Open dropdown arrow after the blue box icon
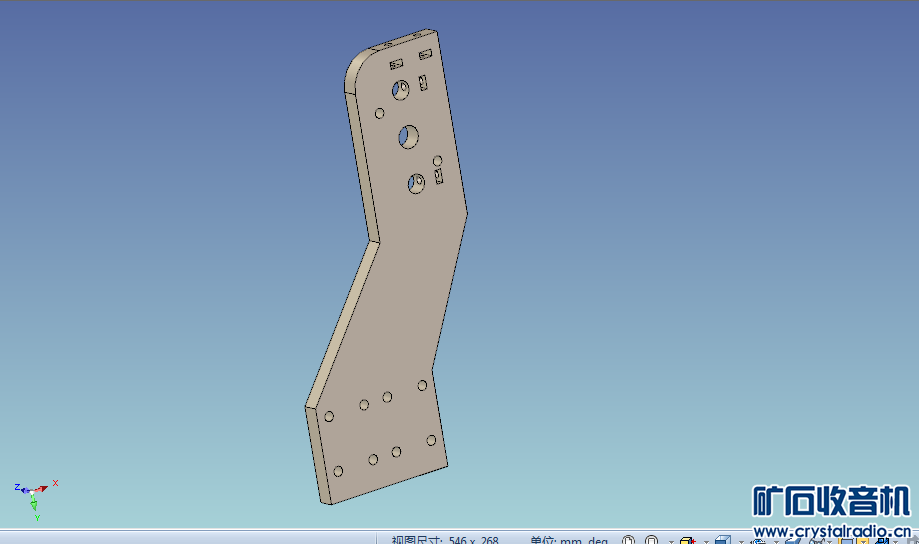This screenshot has height=544, width=919. (x=741, y=541)
